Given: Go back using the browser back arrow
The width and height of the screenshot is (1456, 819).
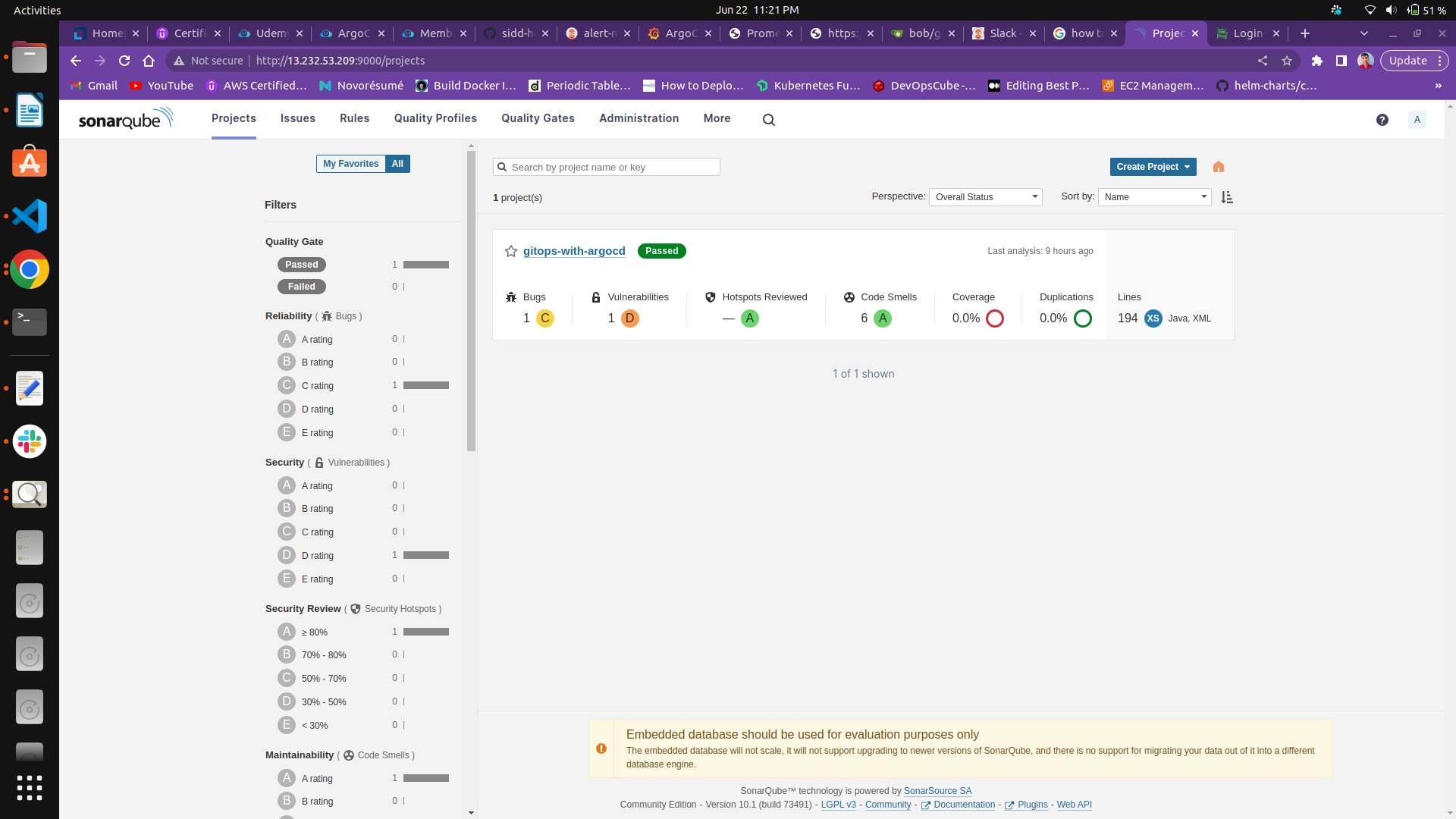Looking at the screenshot, I should (x=75, y=61).
